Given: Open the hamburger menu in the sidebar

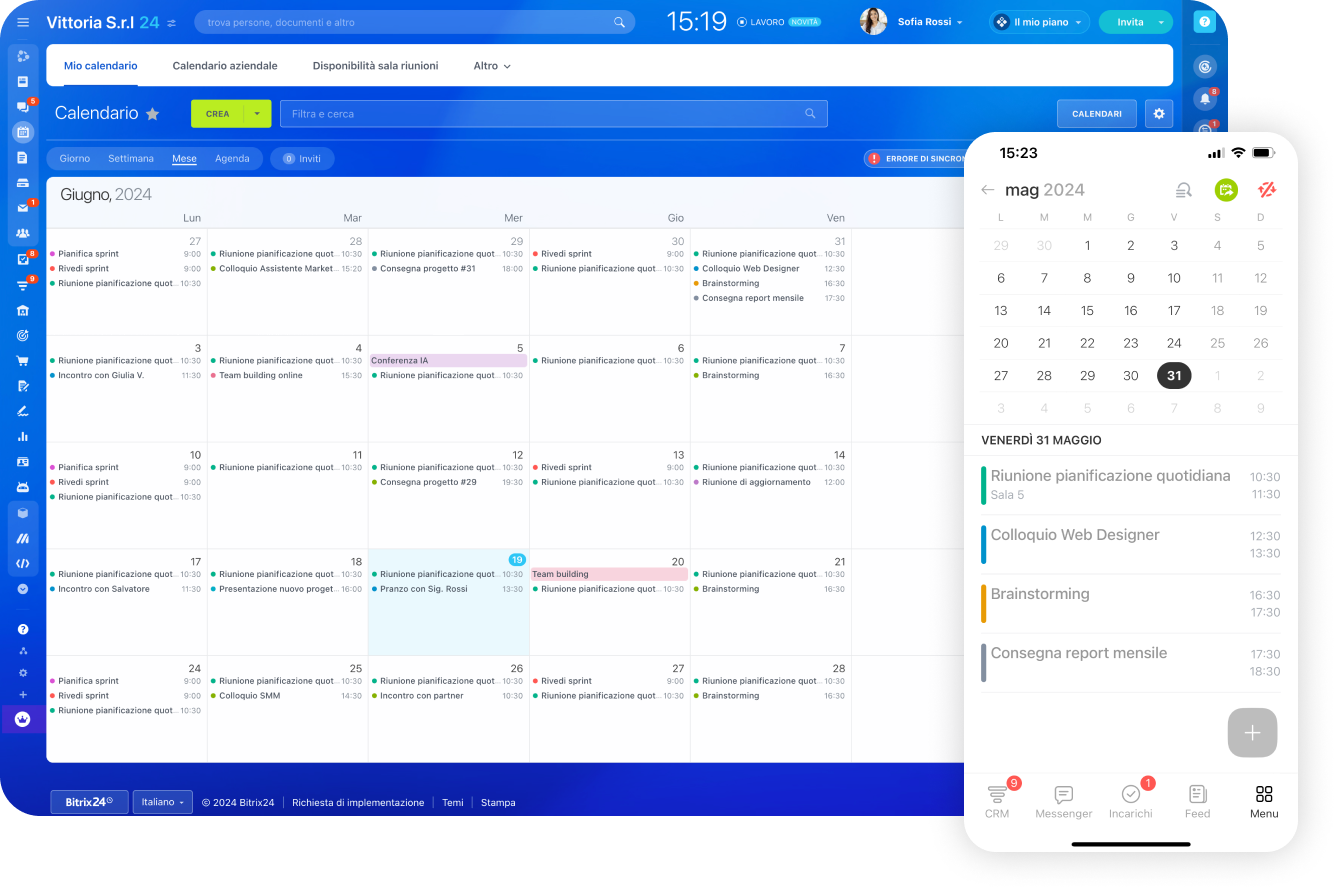Looking at the screenshot, I should click(23, 22).
